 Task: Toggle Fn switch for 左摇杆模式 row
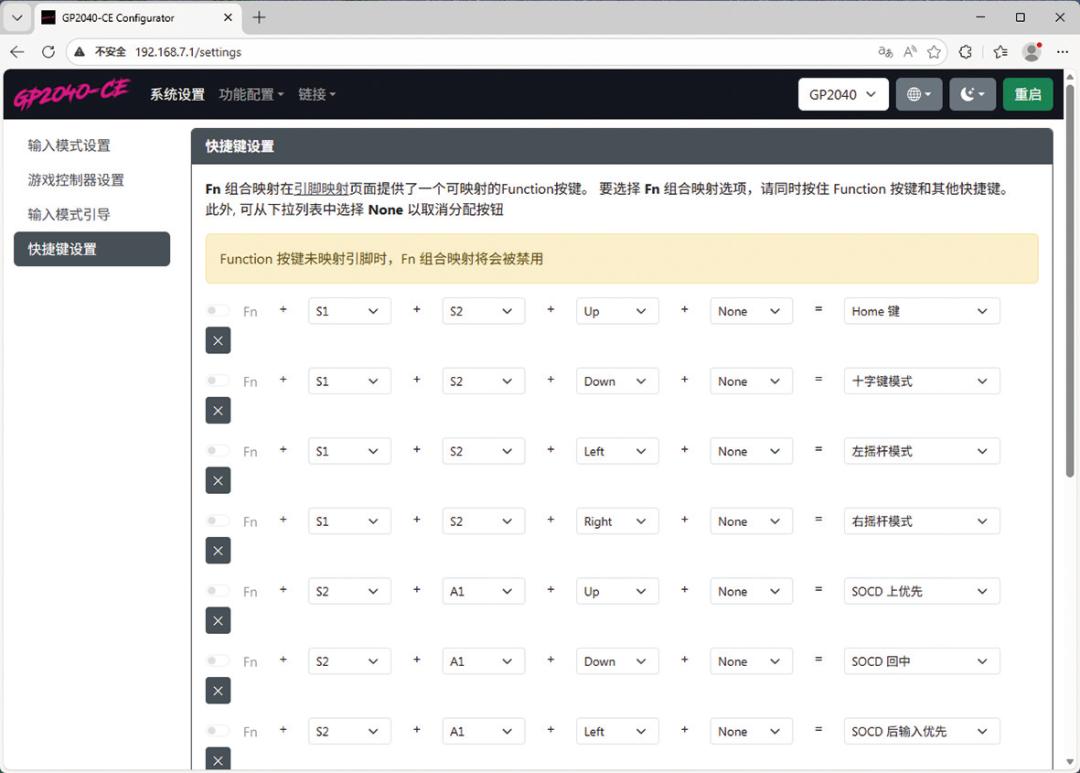point(218,451)
